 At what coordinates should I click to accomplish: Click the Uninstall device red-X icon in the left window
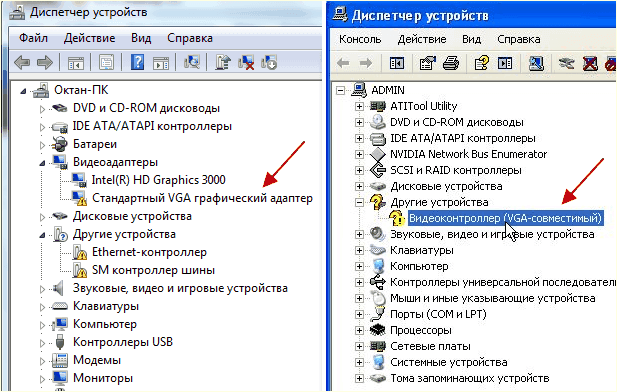coord(246,62)
